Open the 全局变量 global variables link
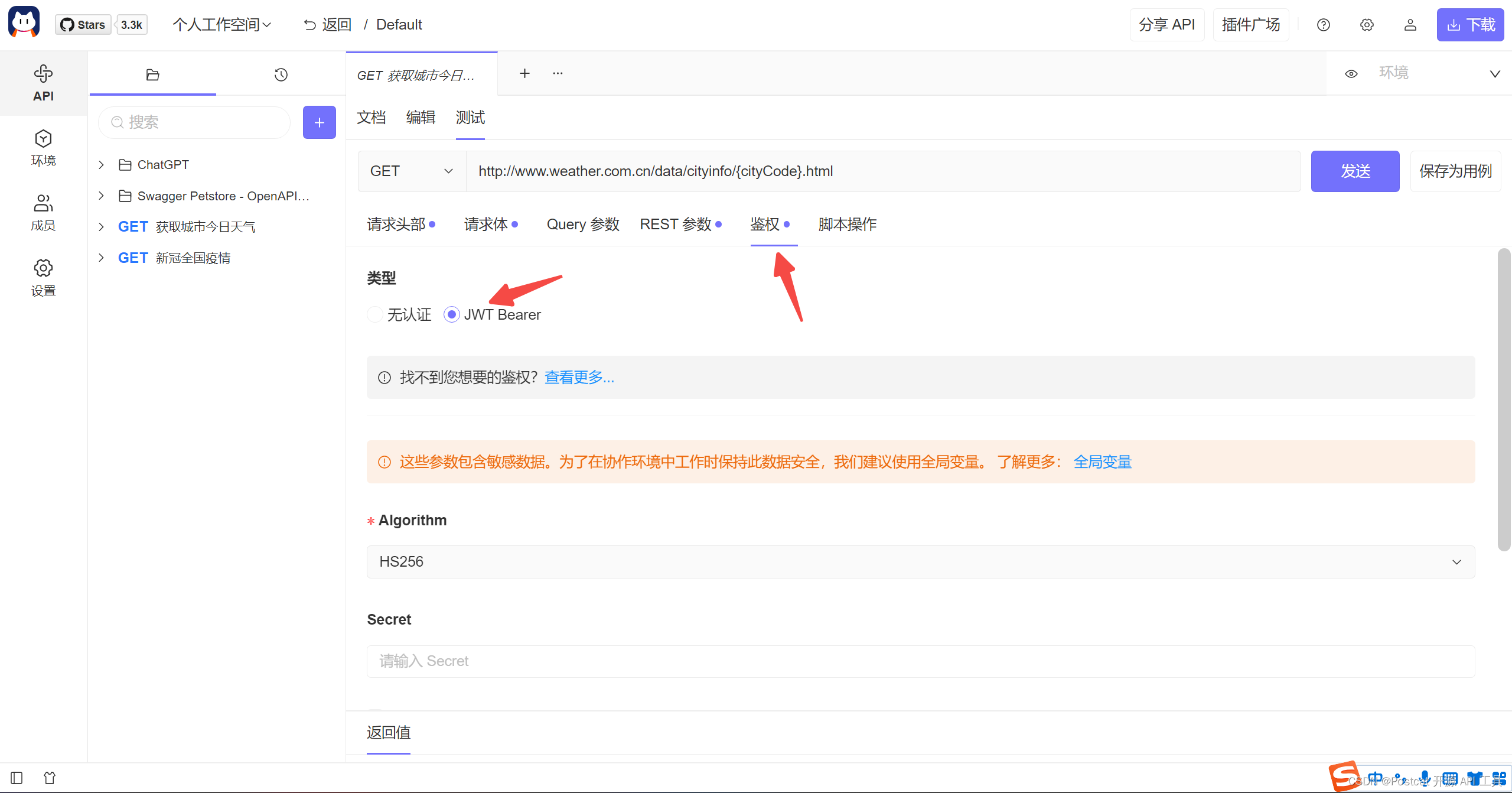 pyautogui.click(x=1102, y=462)
